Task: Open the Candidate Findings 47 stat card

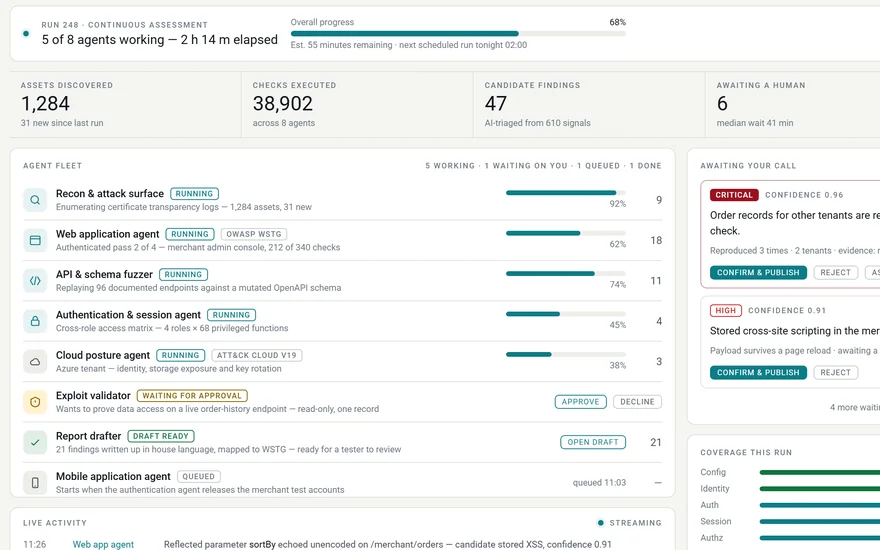Action: click(589, 104)
